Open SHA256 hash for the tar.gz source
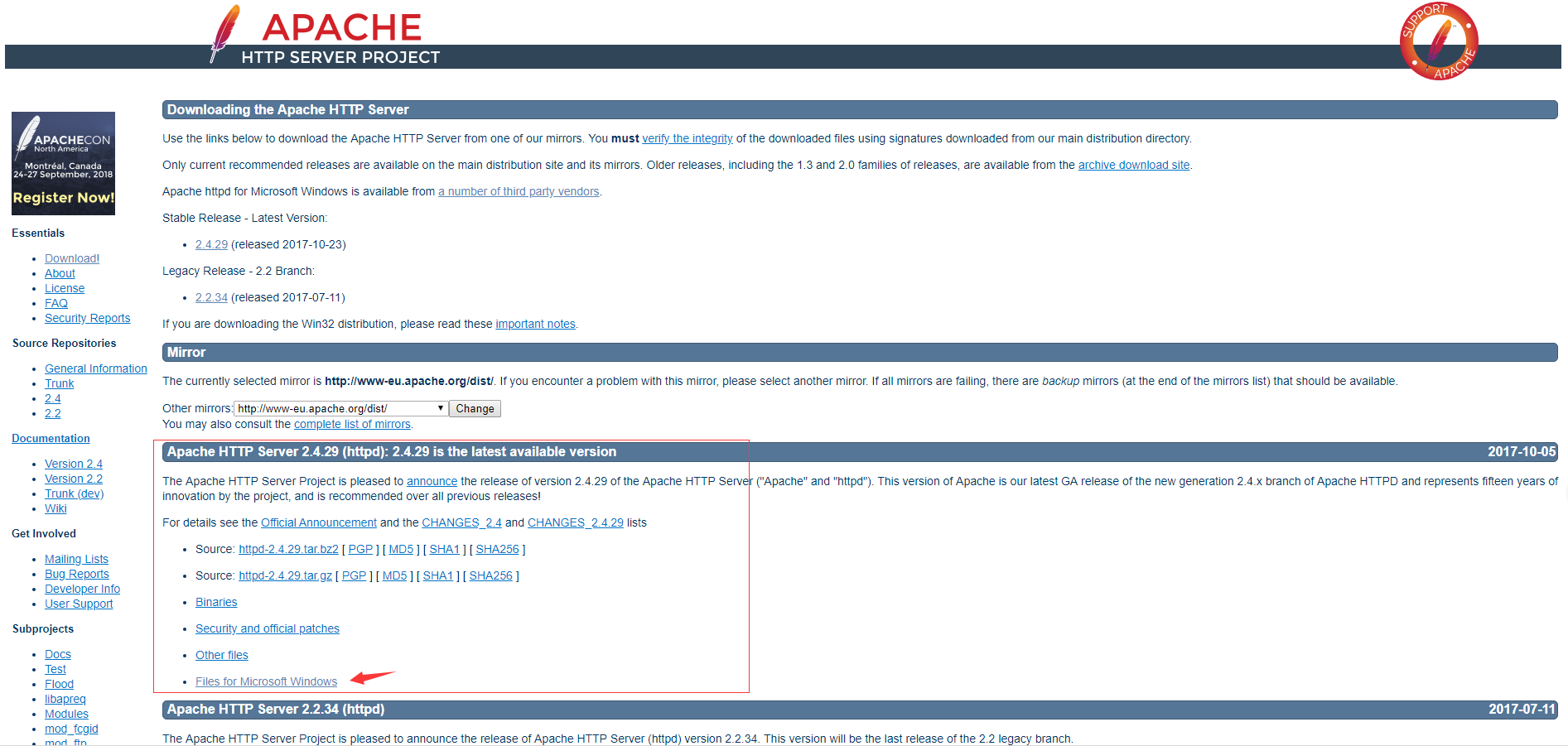This screenshot has height=746, width=1568. (x=490, y=575)
